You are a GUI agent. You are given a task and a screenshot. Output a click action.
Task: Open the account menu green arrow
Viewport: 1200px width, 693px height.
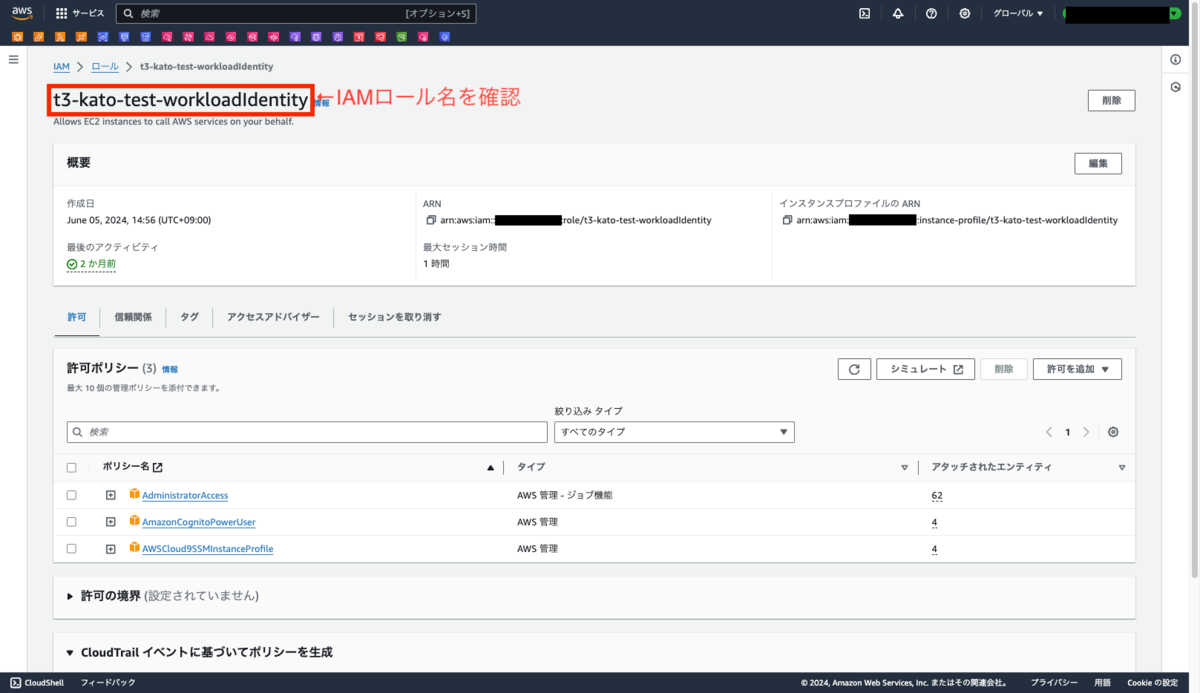pyautogui.click(x=1175, y=14)
